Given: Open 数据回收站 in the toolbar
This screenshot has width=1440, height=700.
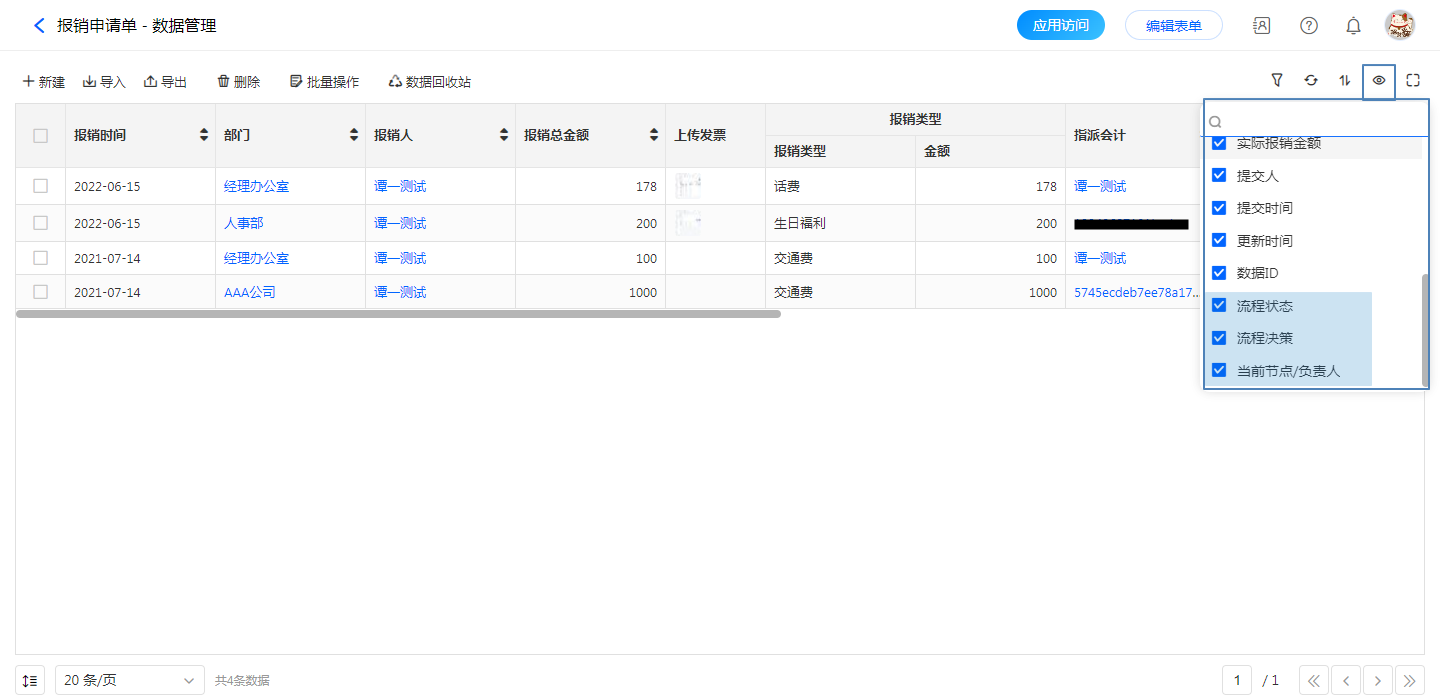Looking at the screenshot, I should click(x=429, y=82).
